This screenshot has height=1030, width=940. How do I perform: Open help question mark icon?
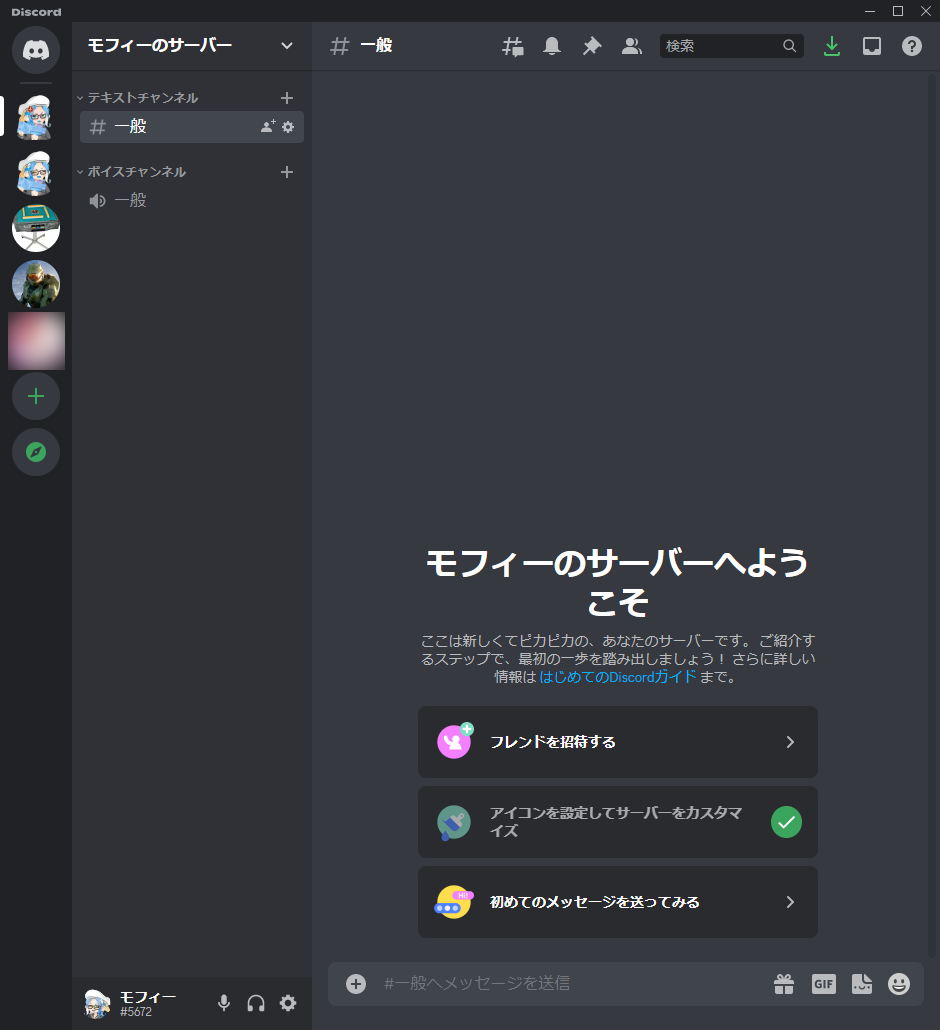click(x=912, y=46)
